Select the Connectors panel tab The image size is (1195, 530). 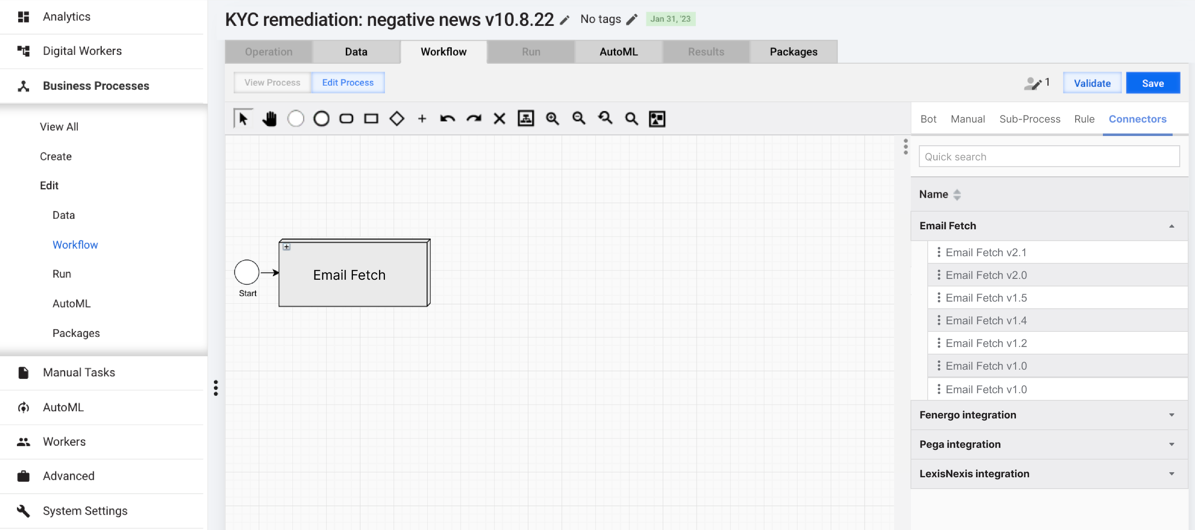1137,119
